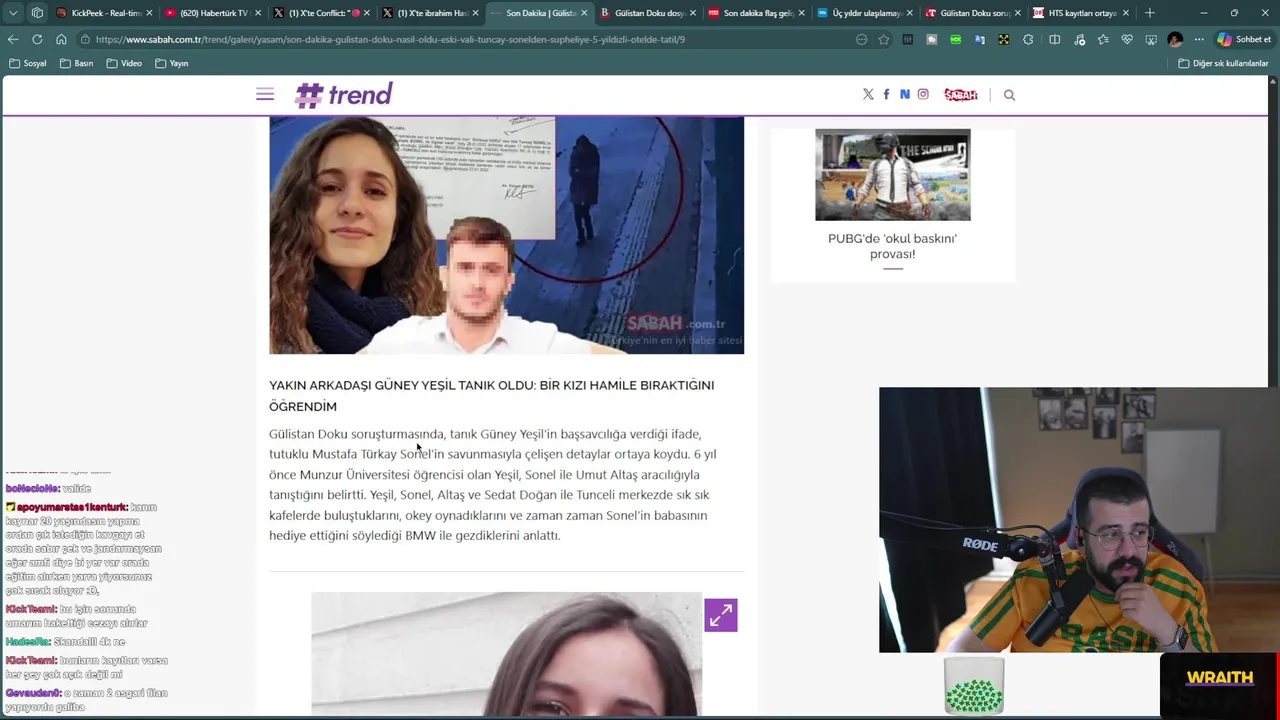
Task: Open the PUBG okul baskını thumbnail
Action: (x=892, y=174)
